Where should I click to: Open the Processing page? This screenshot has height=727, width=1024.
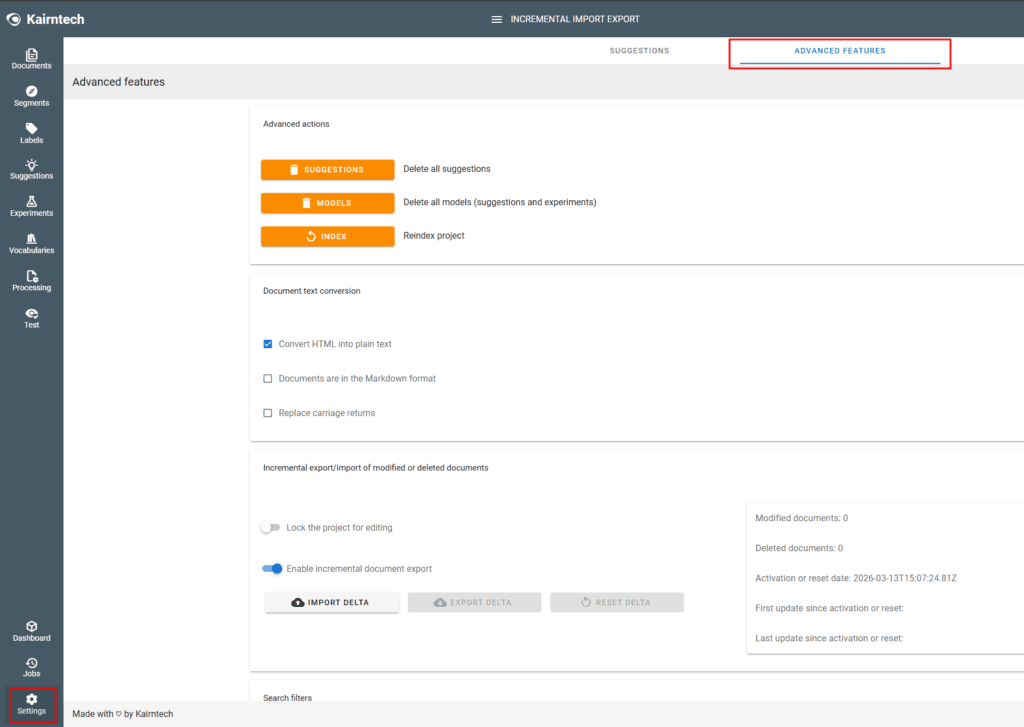31,280
